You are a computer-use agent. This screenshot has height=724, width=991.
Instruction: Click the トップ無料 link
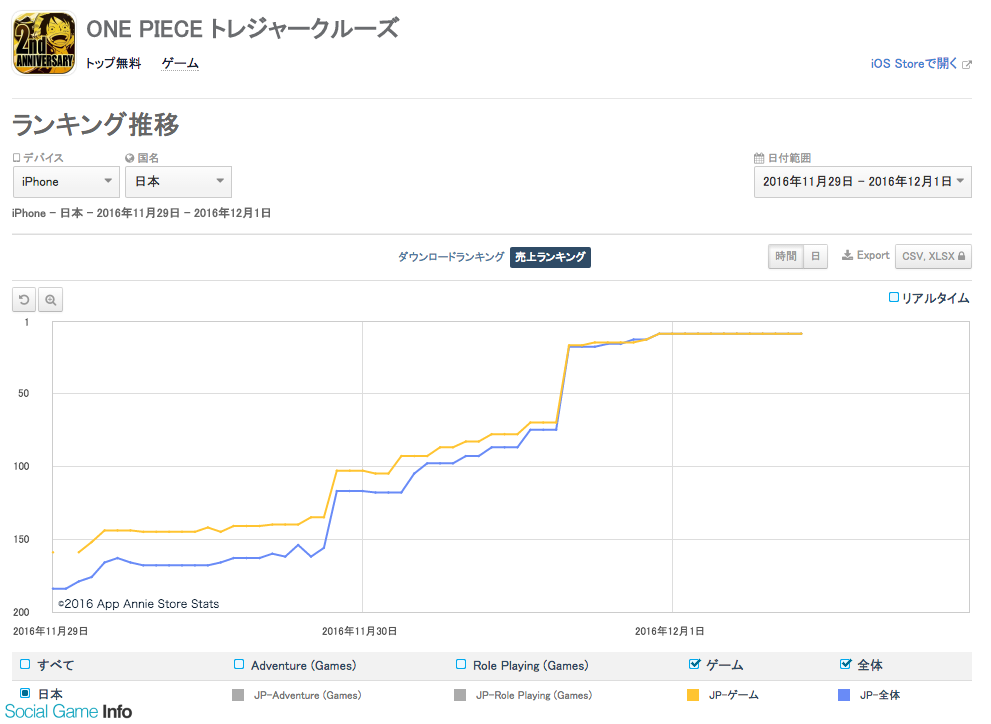tap(113, 63)
